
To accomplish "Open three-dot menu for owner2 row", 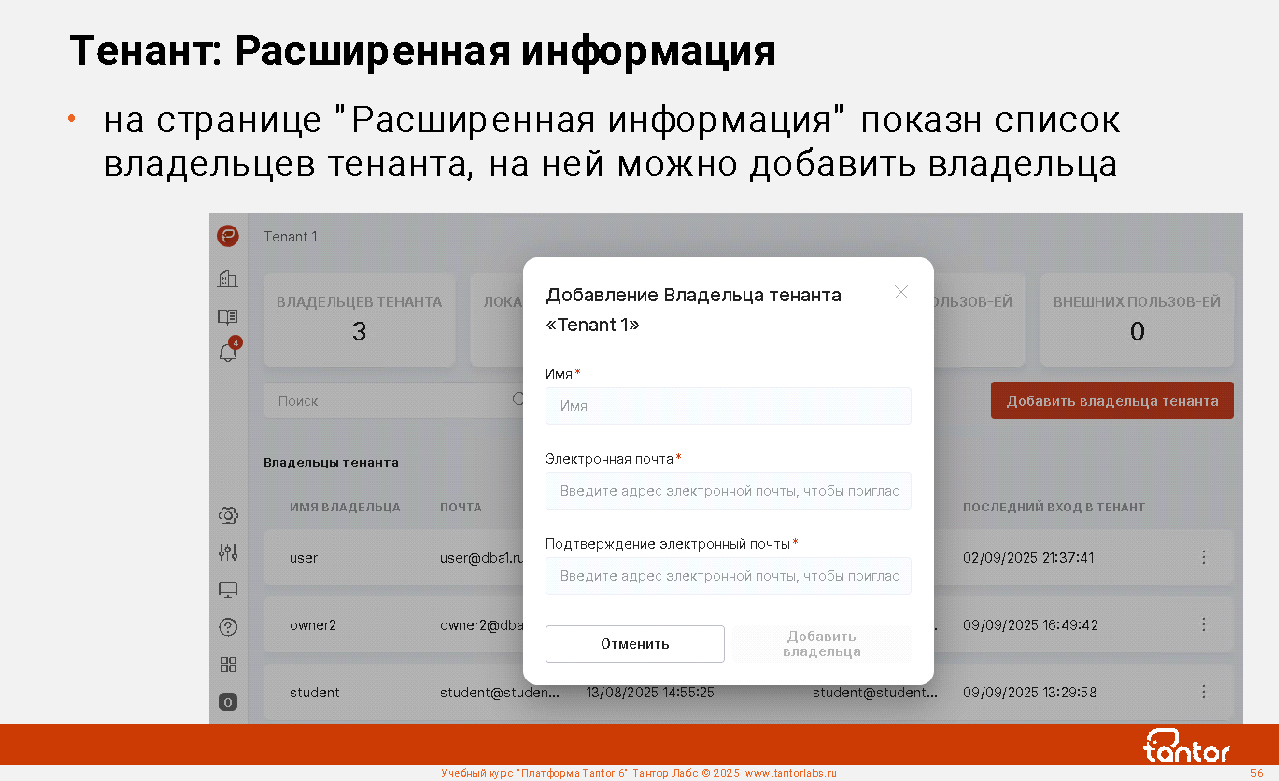I will tap(1203, 625).
